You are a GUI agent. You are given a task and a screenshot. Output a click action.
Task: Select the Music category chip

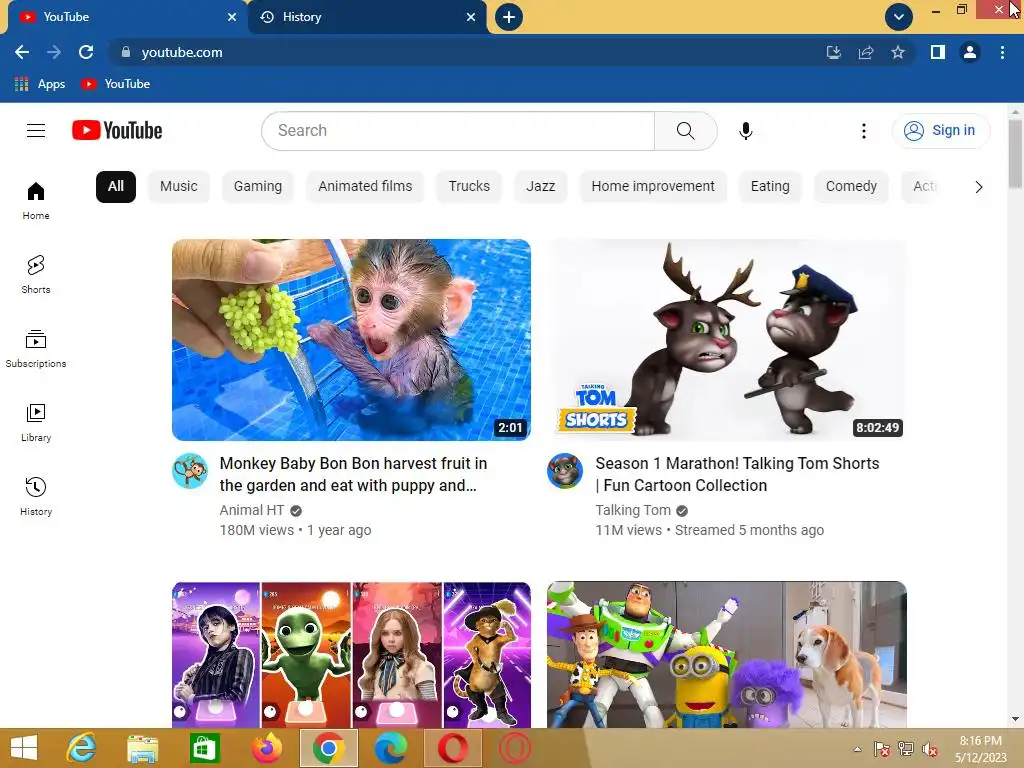178,187
